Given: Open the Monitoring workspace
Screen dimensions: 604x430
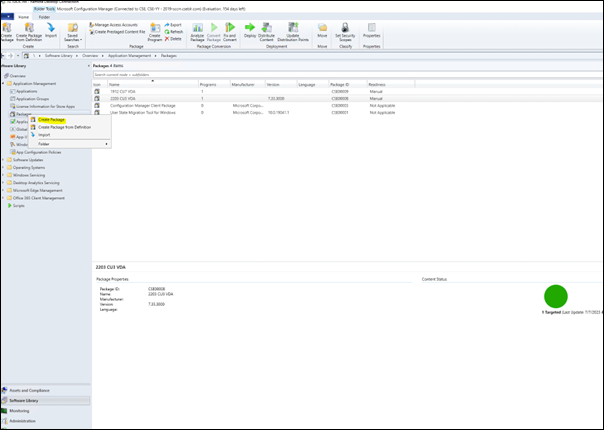Looking at the screenshot, I should 20,410.
